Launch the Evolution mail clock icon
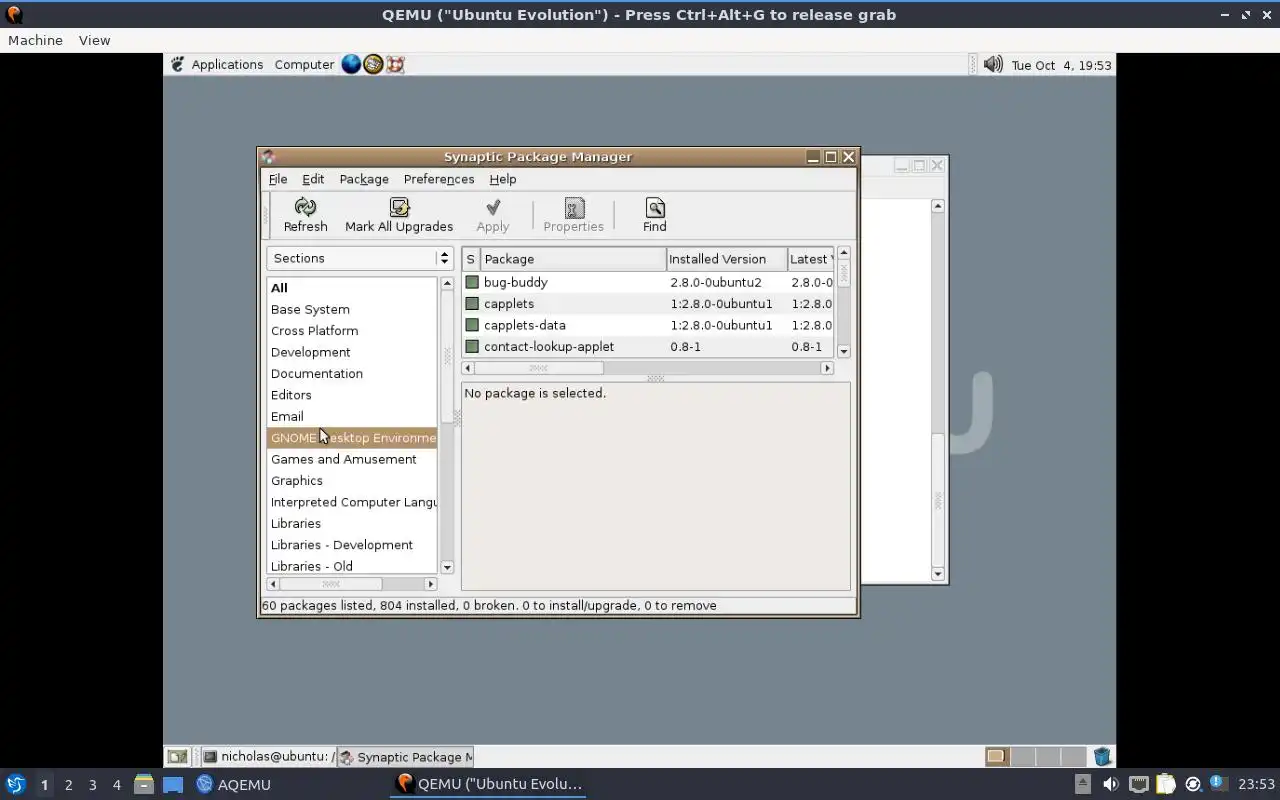The height and width of the screenshot is (800, 1280). (373, 64)
